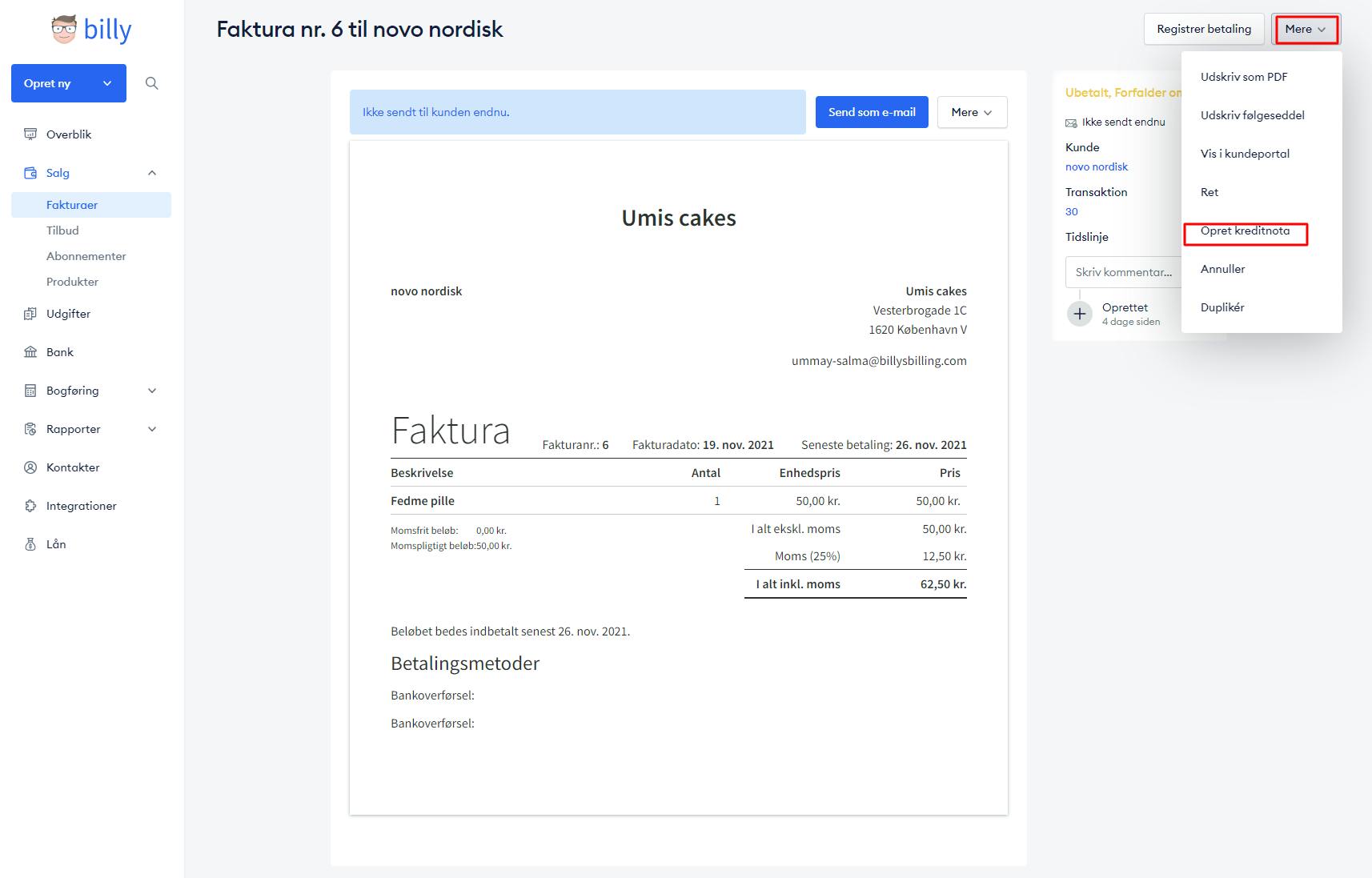Expand the Rapporter section chevron
This screenshot has width=1372, height=878.
152,429
